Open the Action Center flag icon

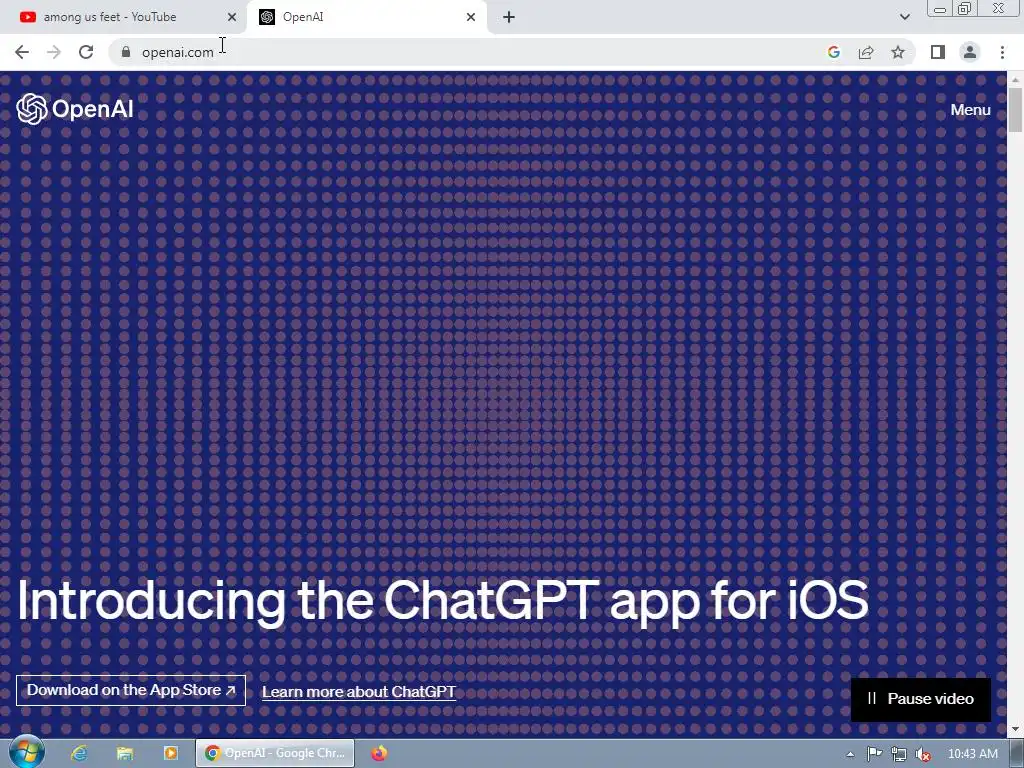pos(874,754)
